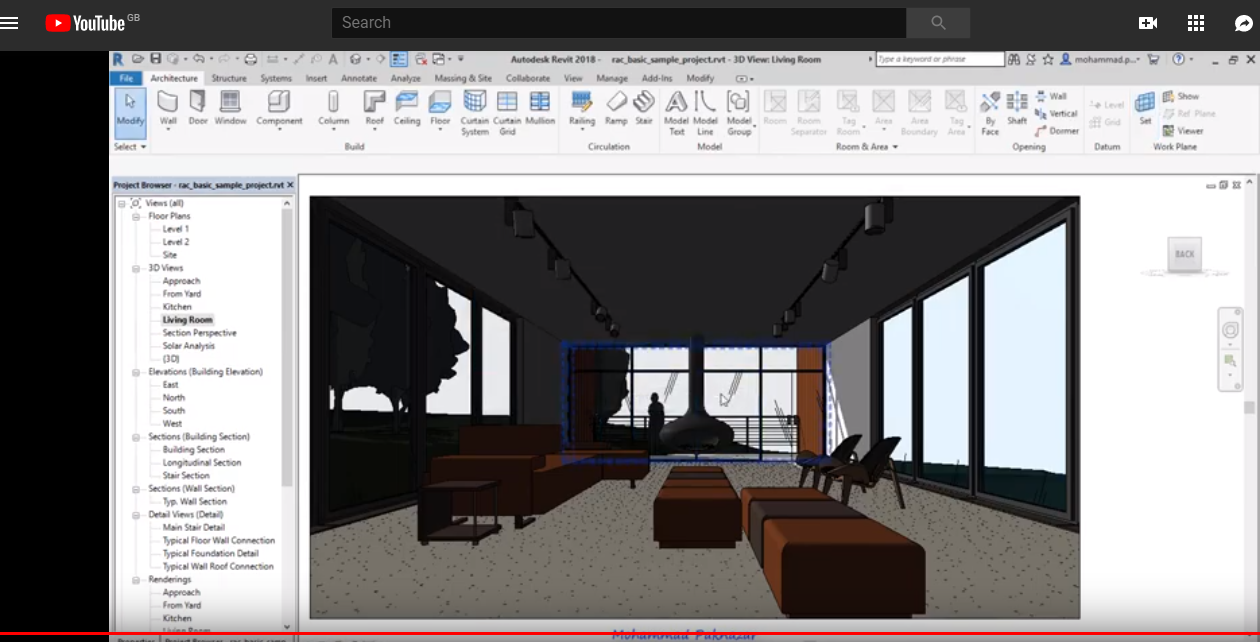Click the Component tool
Viewport: 1260px width, 642px height.
(279, 109)
